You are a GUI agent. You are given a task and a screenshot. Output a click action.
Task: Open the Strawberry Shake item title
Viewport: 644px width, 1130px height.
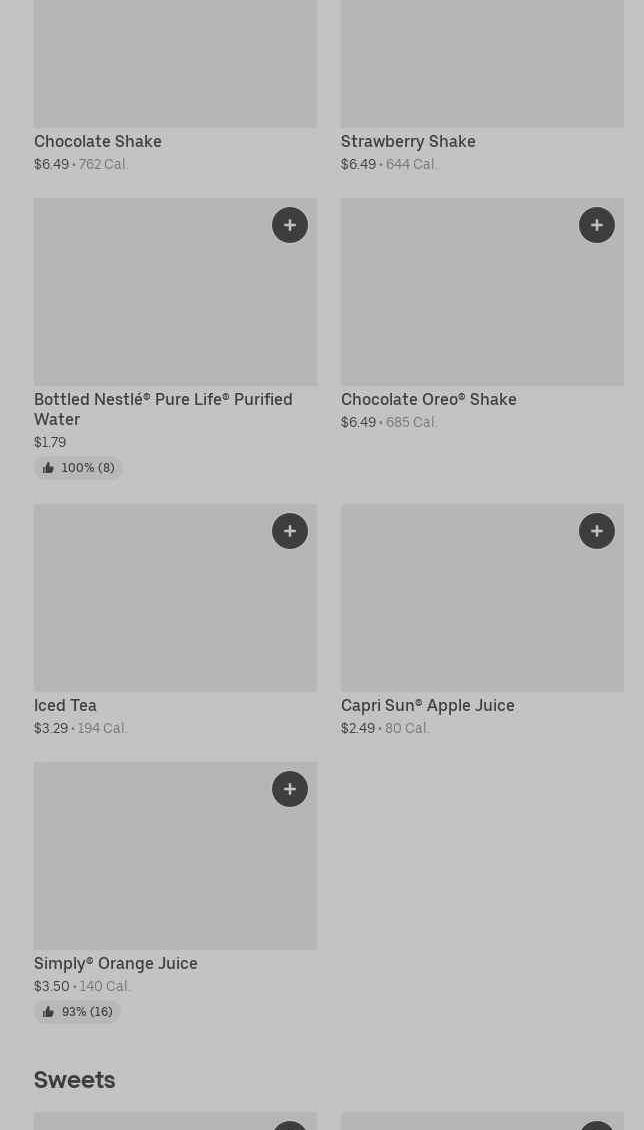tap(408, 142)
